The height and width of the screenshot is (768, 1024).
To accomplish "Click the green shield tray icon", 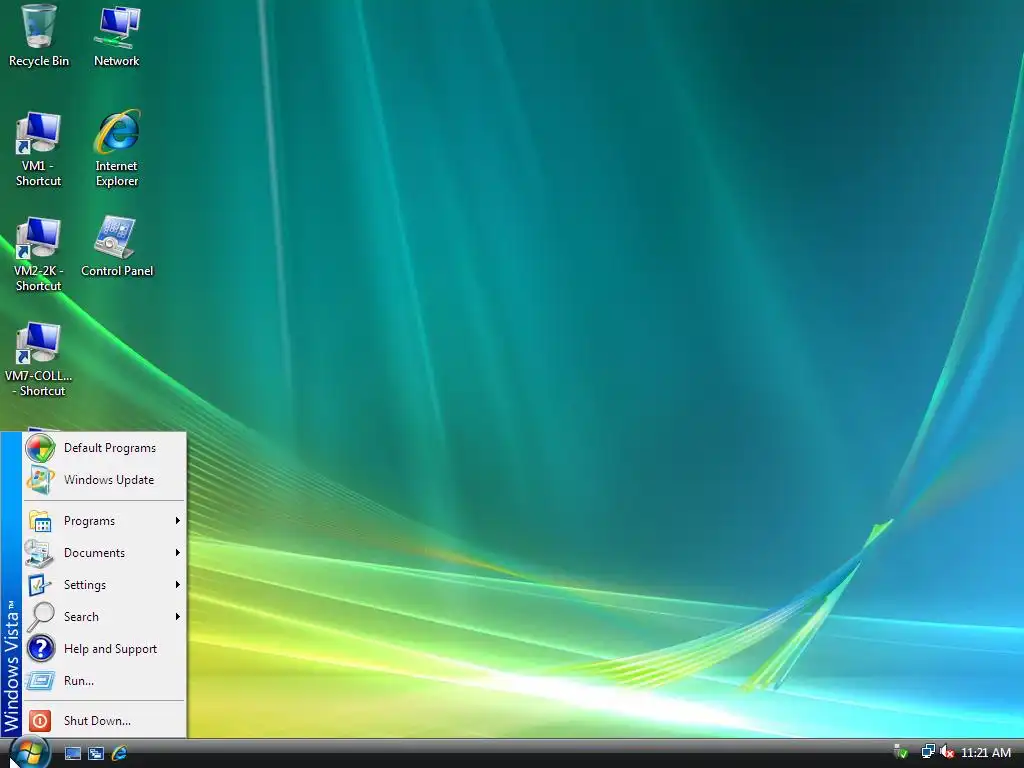I will [x=901, y=752].
